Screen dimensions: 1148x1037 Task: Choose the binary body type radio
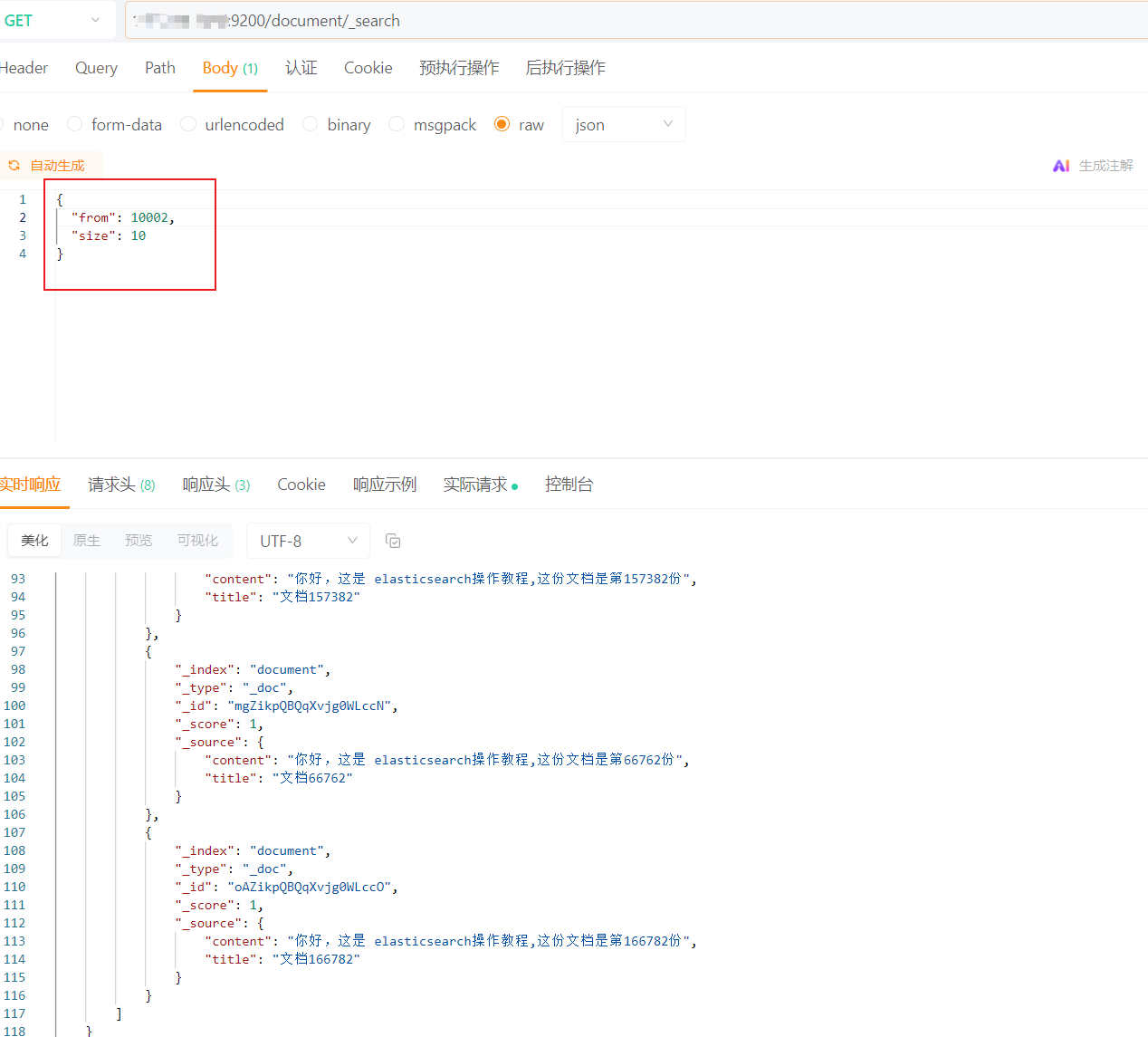311,124
